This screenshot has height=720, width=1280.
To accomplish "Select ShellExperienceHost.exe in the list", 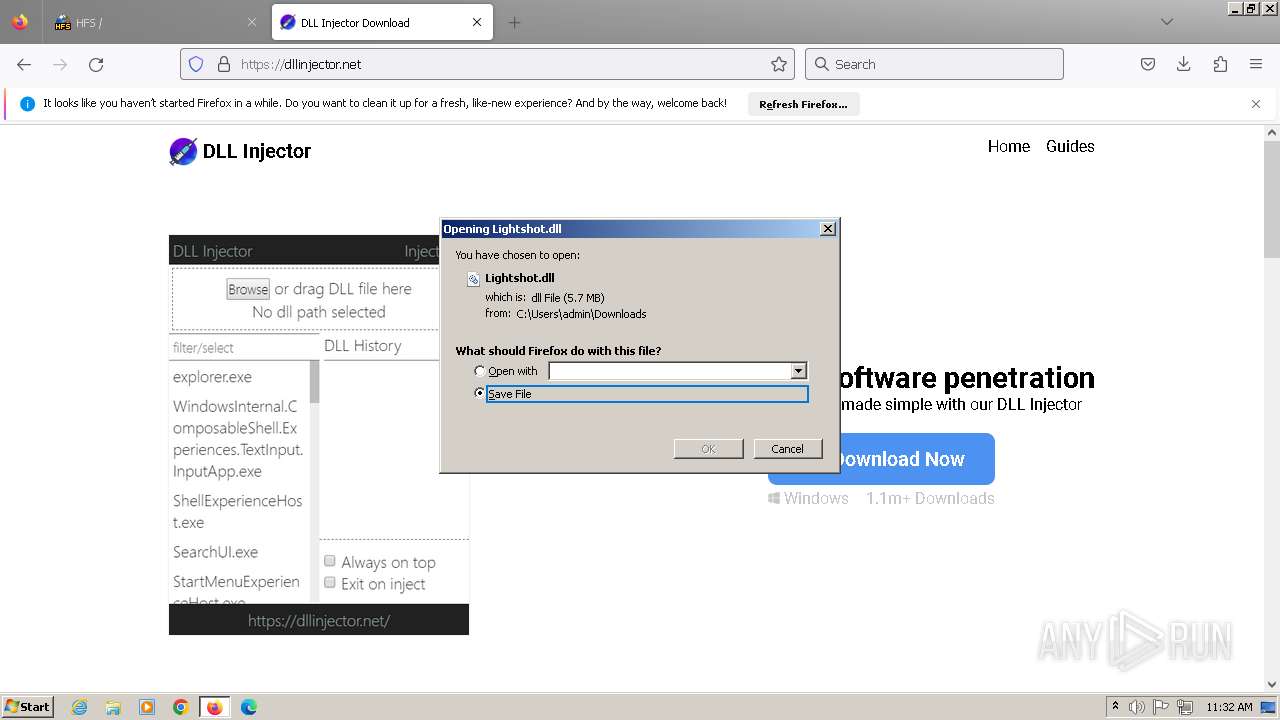I will pos(238,511).
